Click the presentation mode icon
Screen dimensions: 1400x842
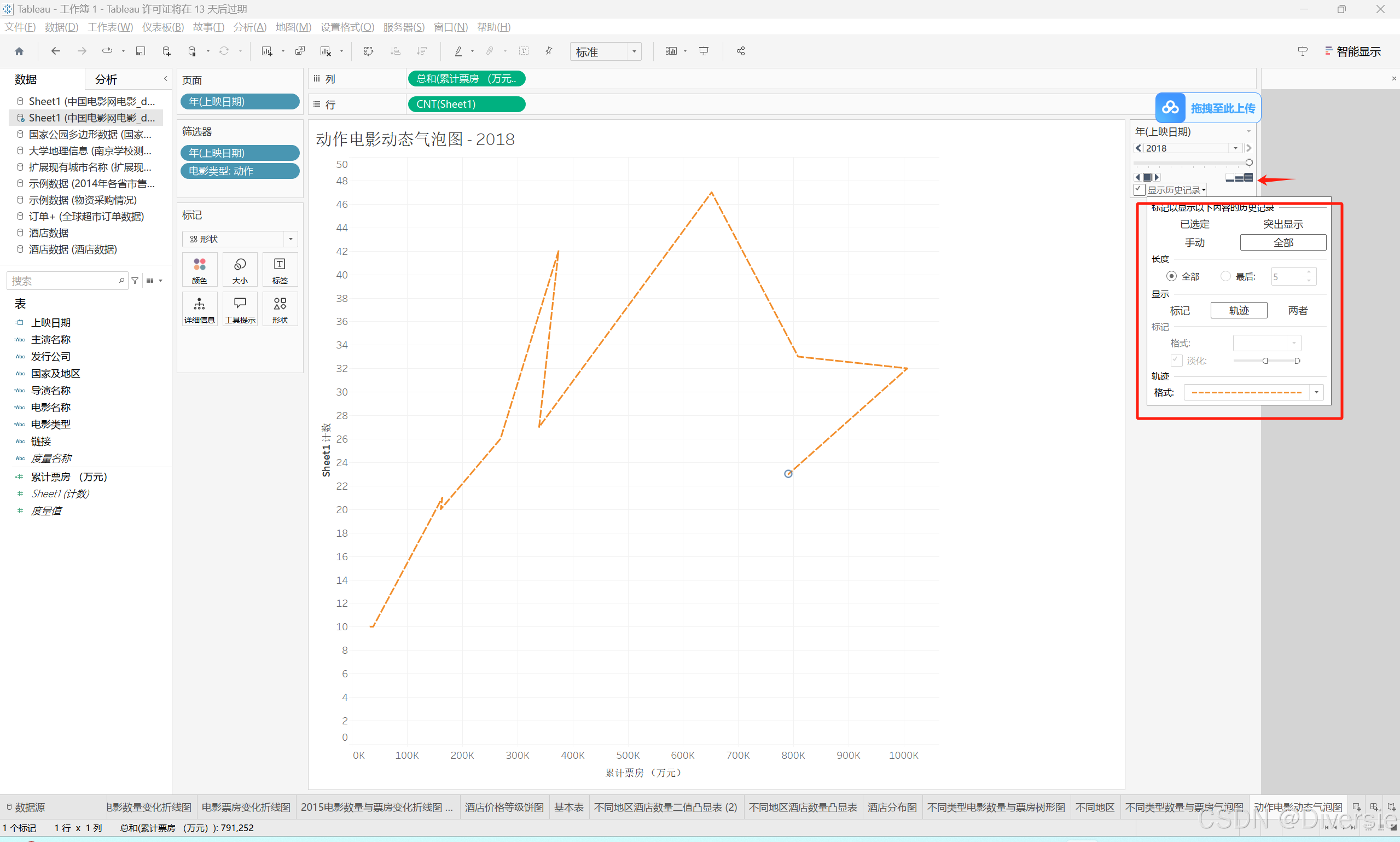pyautogui.click(x=704, y=51)
